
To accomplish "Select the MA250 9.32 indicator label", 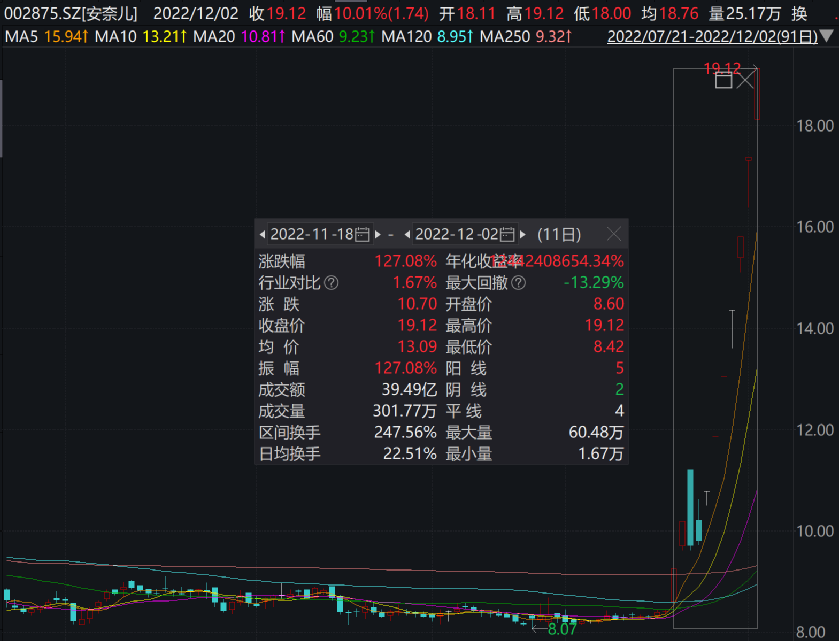I will 525,36.
